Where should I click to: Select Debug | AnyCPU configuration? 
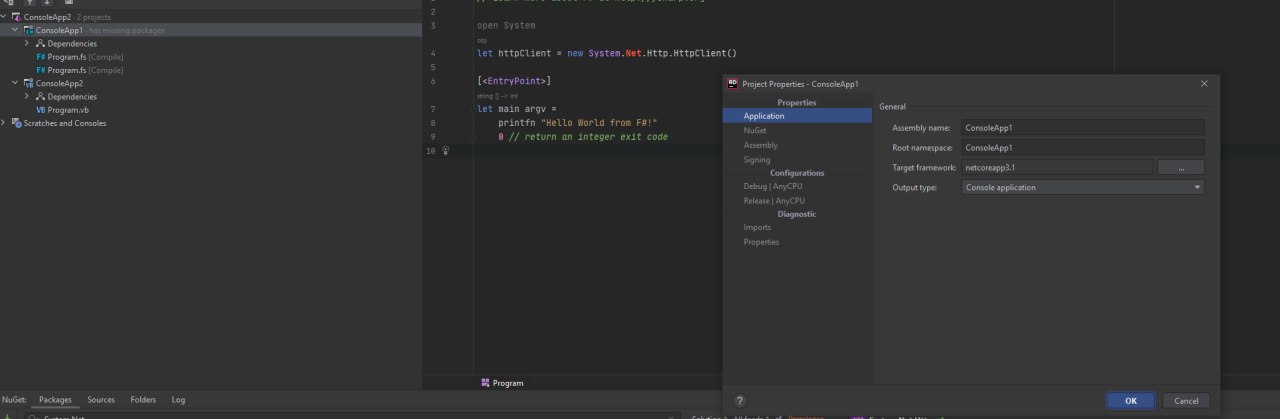[x=773, y=186]
